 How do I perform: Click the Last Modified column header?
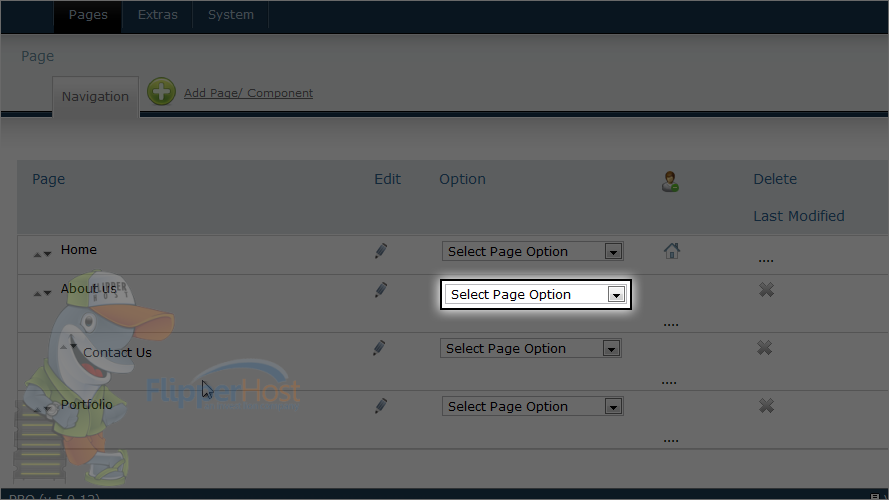pyautogui.click(x=799, y=216)
